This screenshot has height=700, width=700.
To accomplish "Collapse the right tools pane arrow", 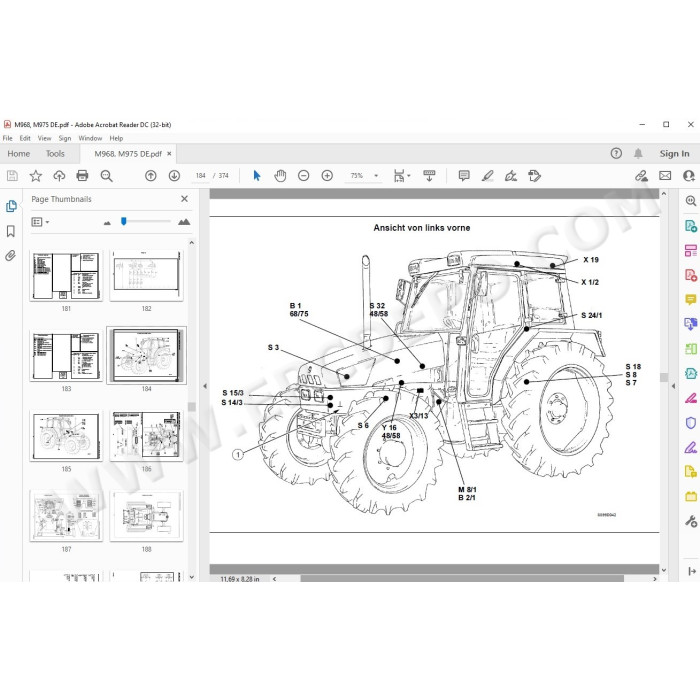I will click(674, 386).
